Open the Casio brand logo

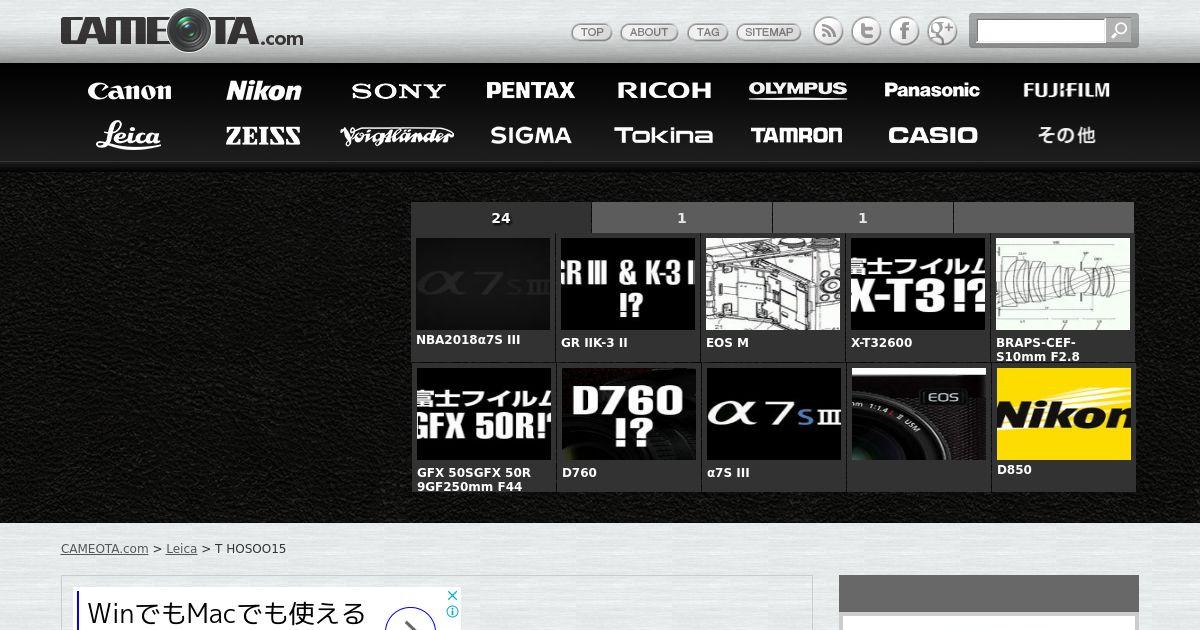coord(933,135)
